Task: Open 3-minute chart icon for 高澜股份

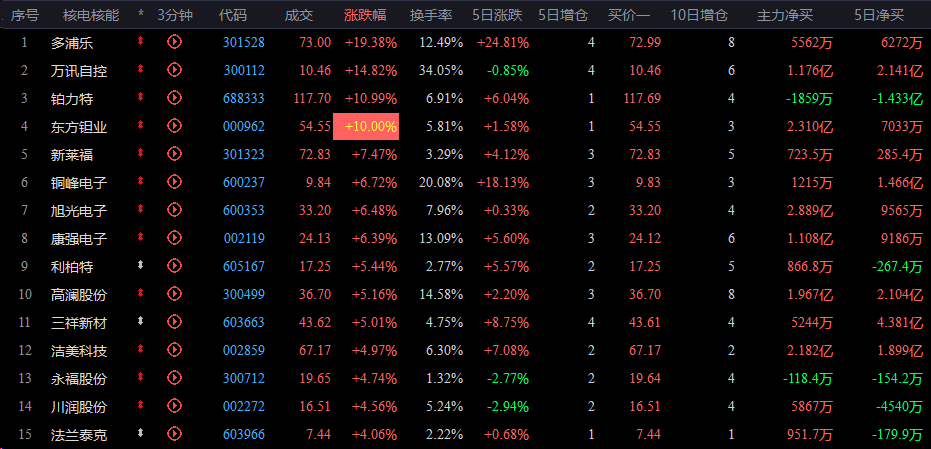Action: (x=174, y=293)
